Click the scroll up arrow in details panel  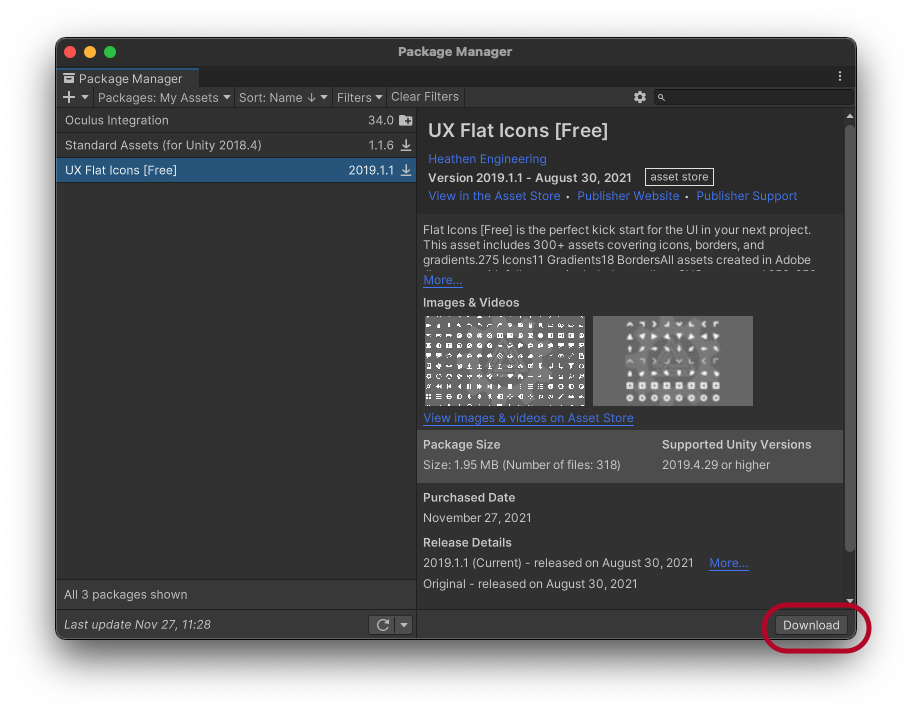pos(850,116)
